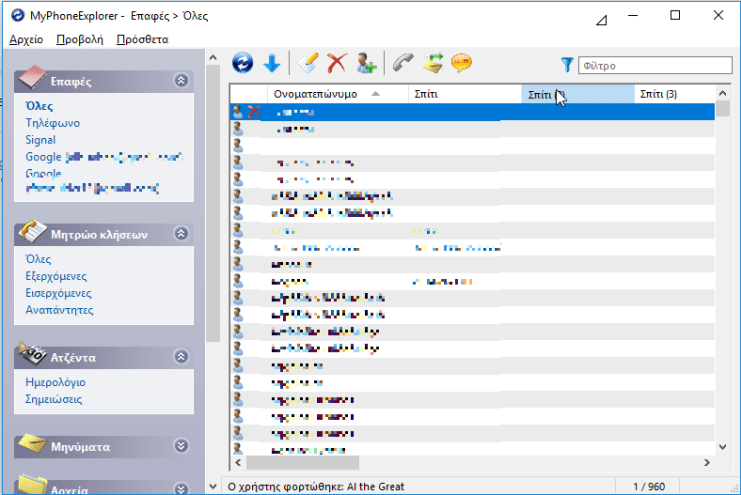
Task: Click contact list scroll down arrow
Action: (x=722, y=447)
